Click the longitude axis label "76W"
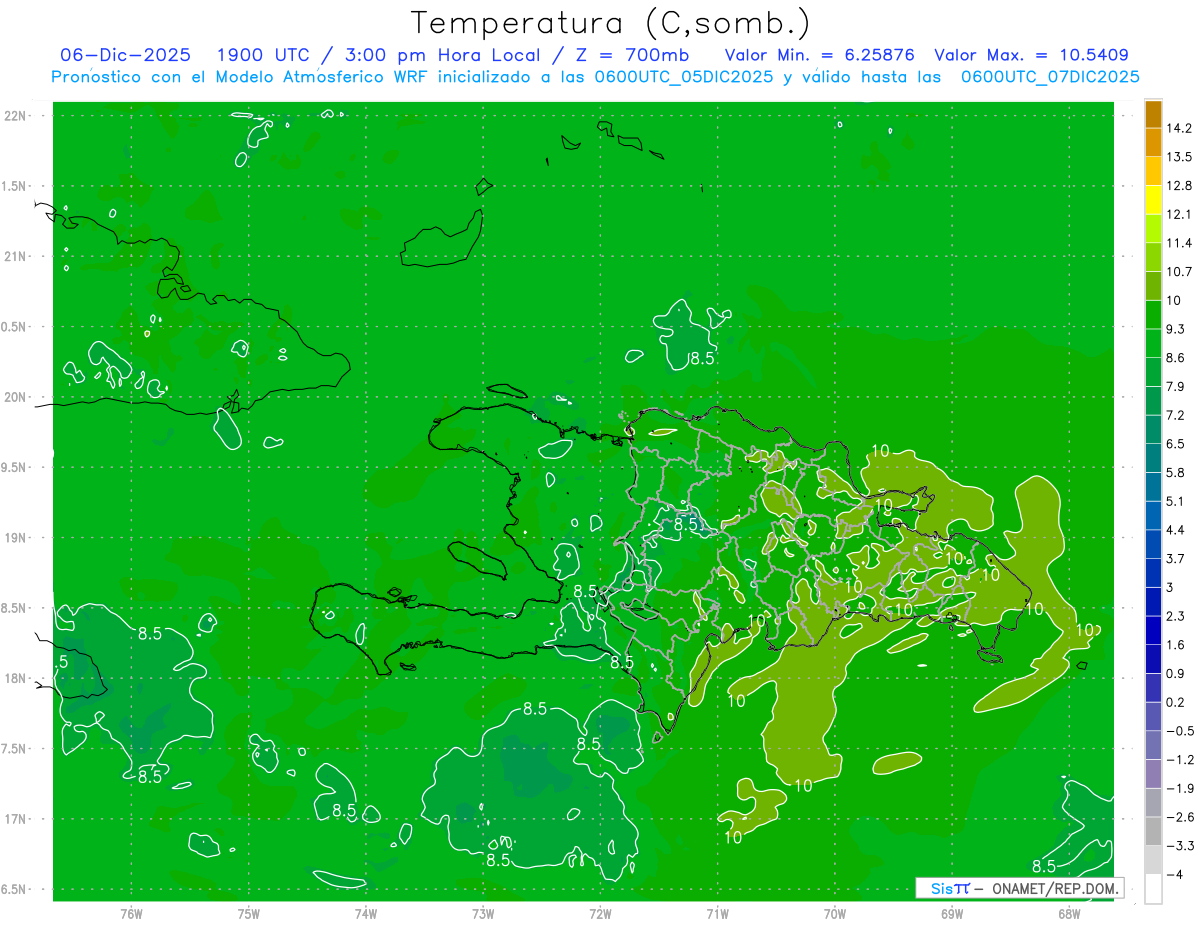Image resolution: width=1200 pixels, height=927 pixels. coord(131,913)
